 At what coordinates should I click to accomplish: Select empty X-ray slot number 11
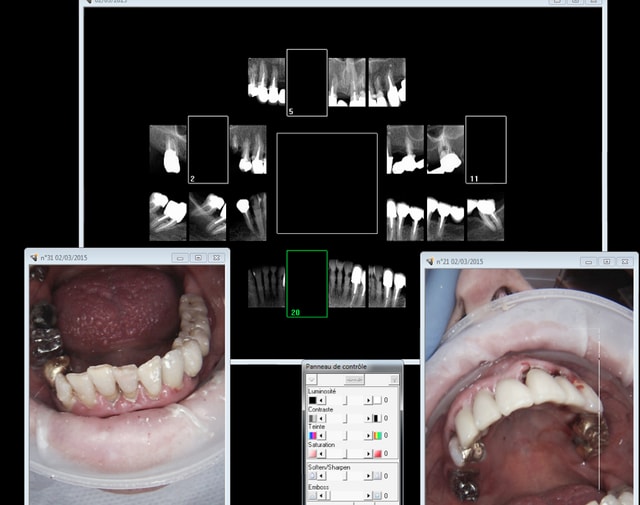[486, 150]
